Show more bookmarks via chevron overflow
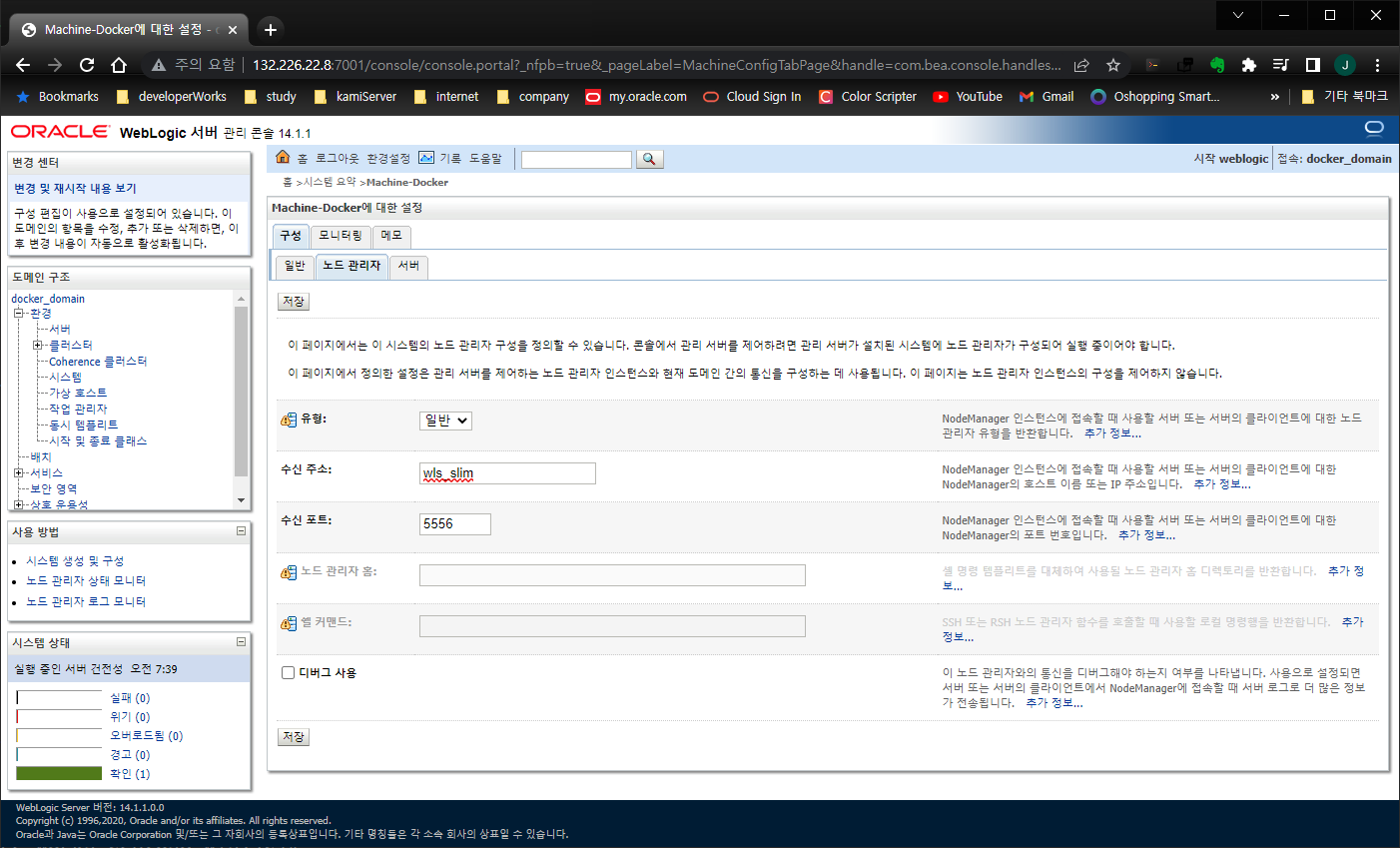The width and height of the screenshot is (1400, 848). pos(1274,97)
